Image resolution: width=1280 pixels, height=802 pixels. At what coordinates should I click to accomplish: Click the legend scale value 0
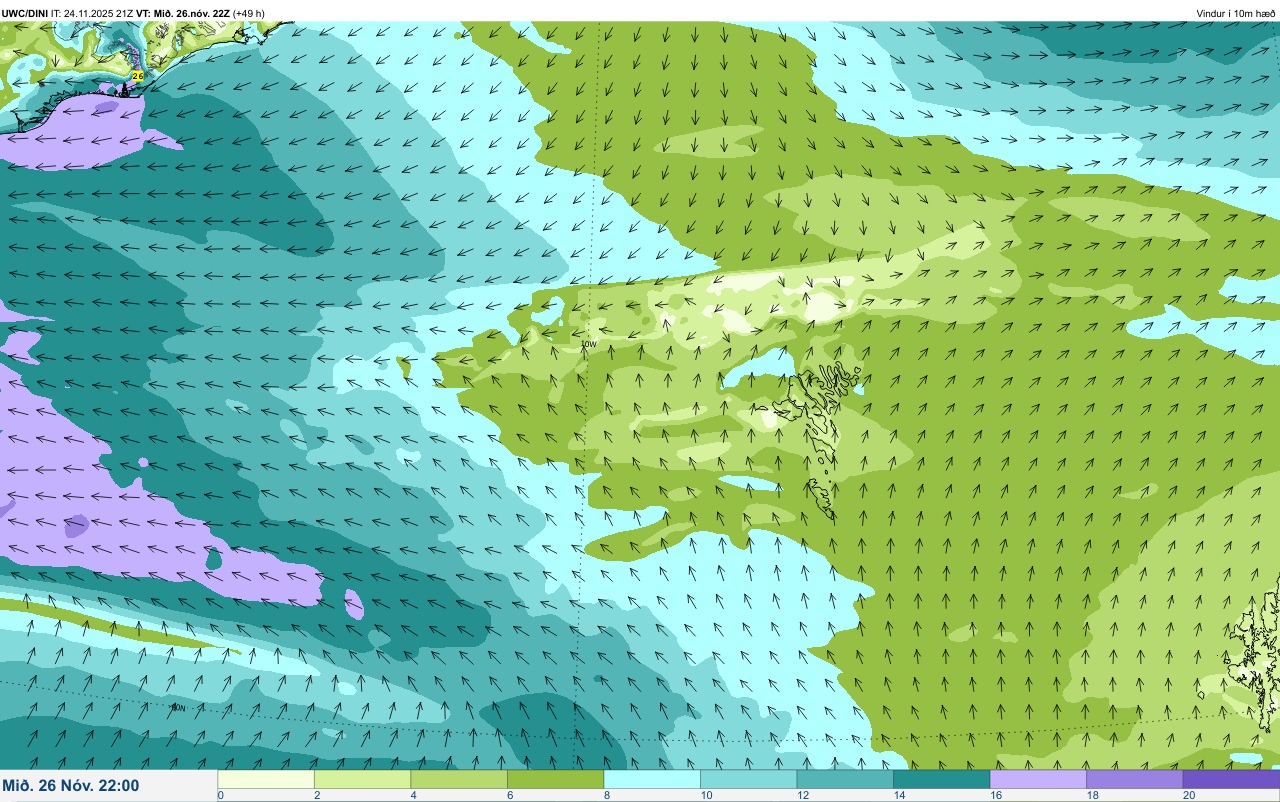220,795
